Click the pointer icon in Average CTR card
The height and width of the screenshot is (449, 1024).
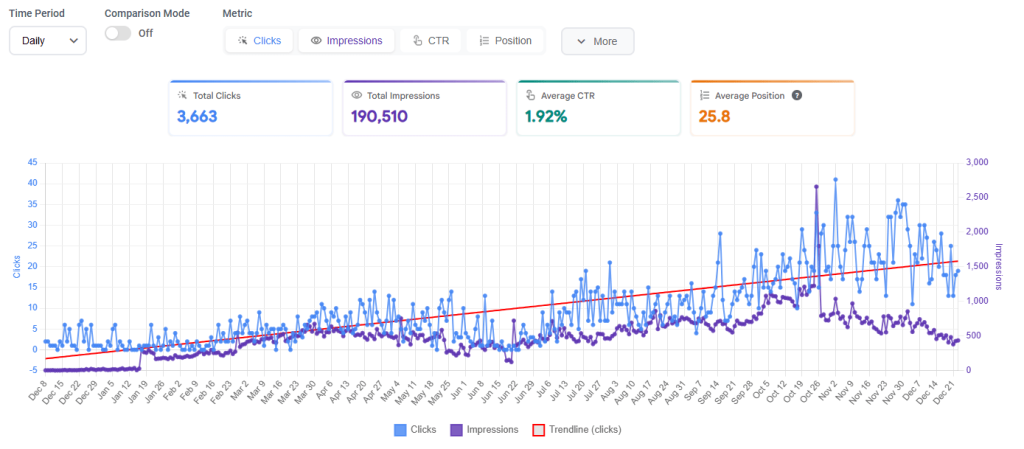pos(531,96)
